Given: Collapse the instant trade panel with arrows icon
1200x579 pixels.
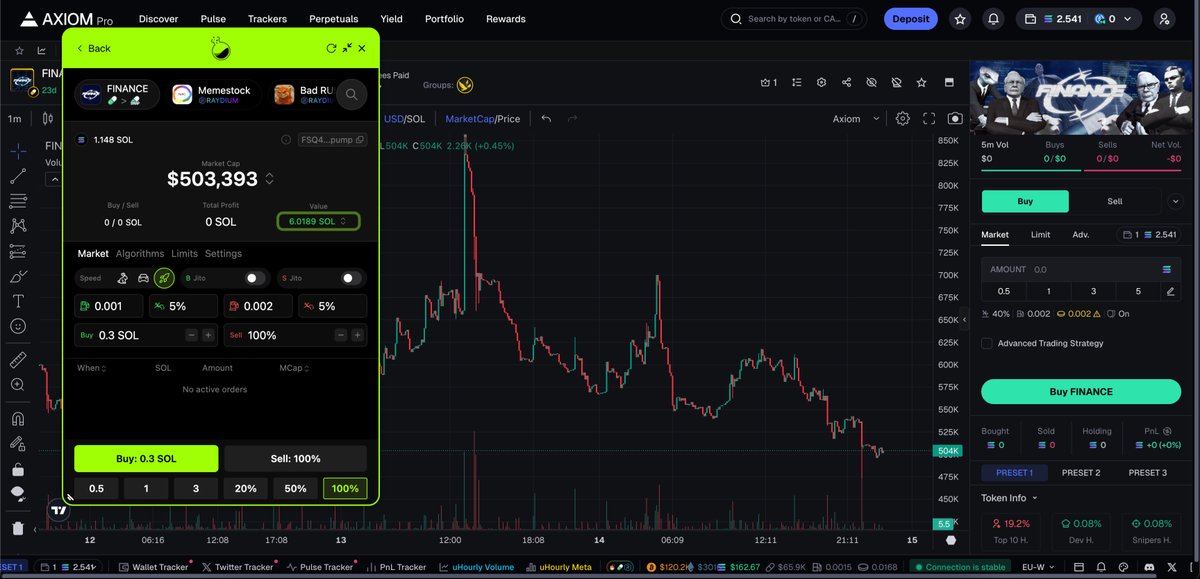Looking at the screenshot, I should [x=347, y=48].
